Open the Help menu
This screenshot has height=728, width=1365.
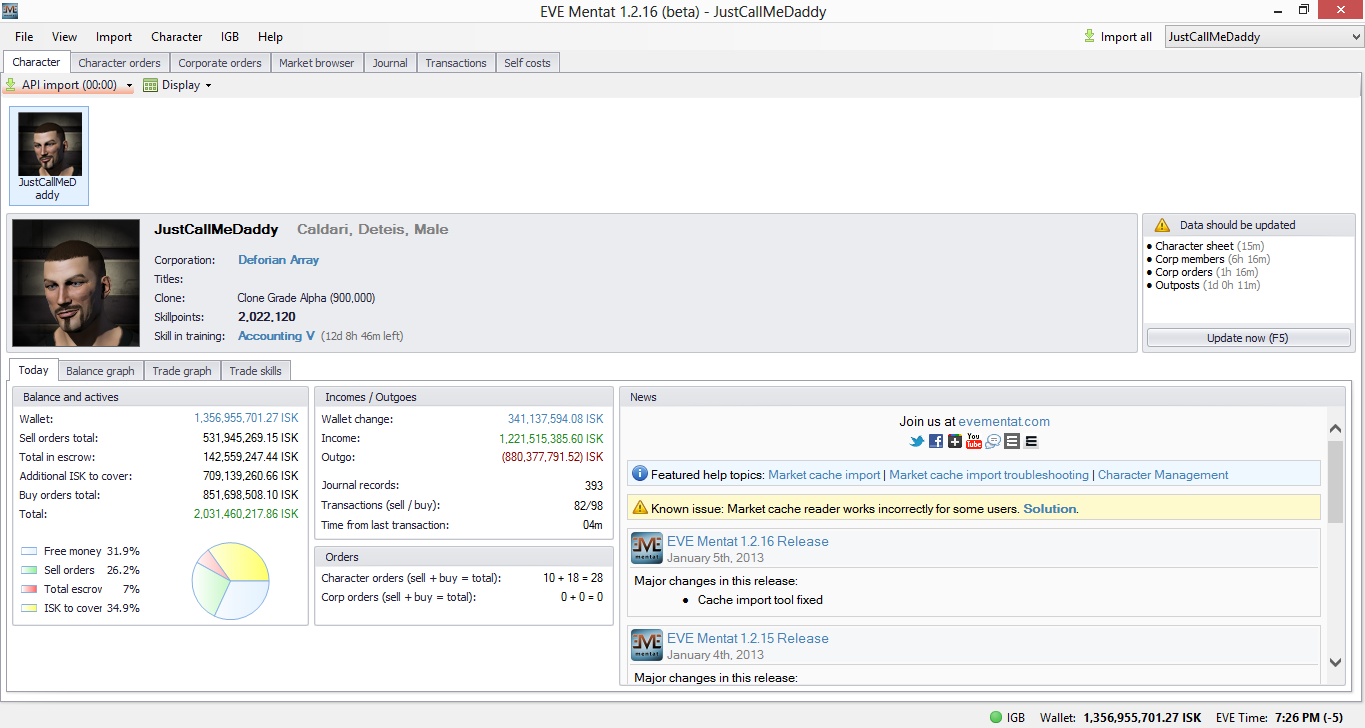coord(270,37)
